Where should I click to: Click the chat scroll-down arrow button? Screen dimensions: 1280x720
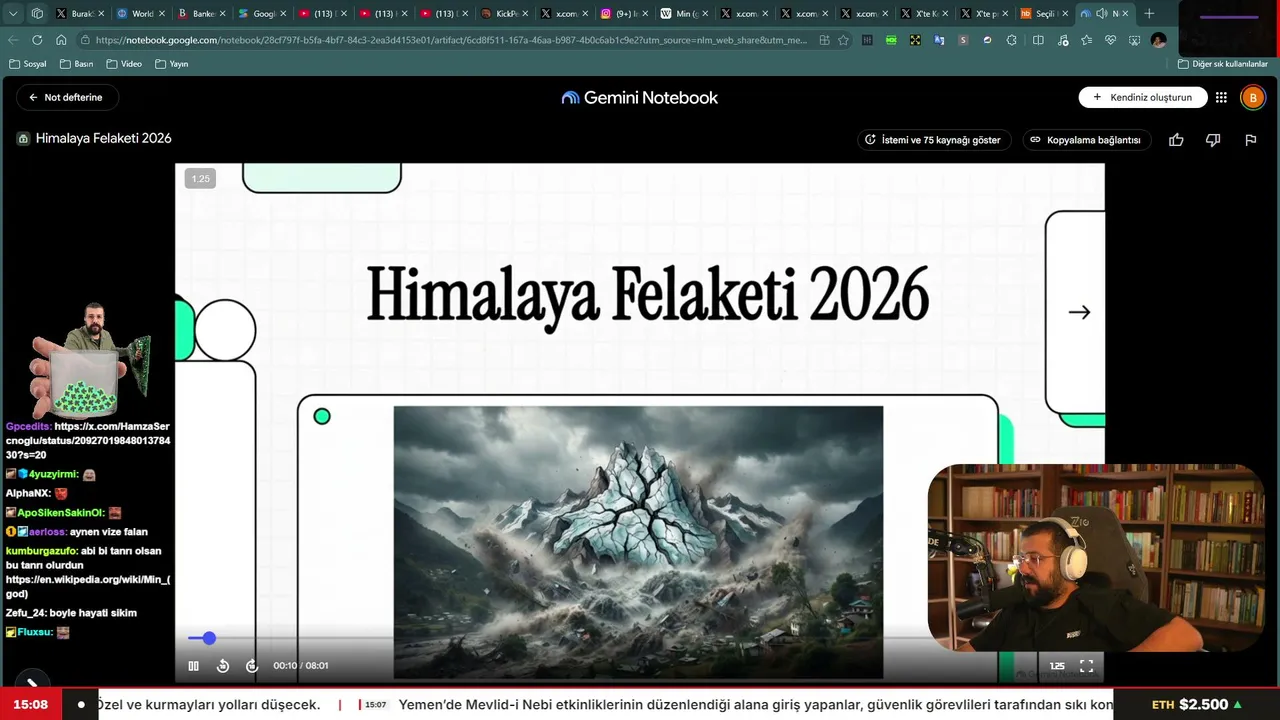point(32,684)
